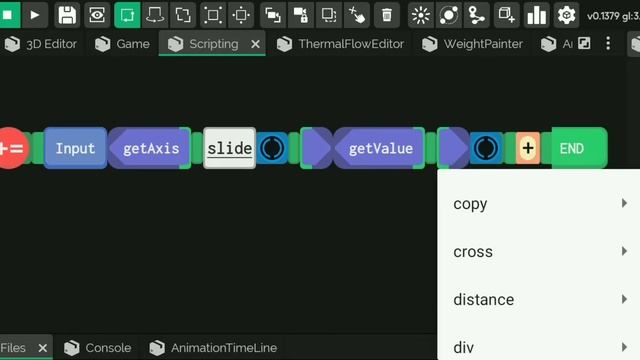Expand the copy submenu arrow
The image size is (640, 360).
[x=624, y=203]
